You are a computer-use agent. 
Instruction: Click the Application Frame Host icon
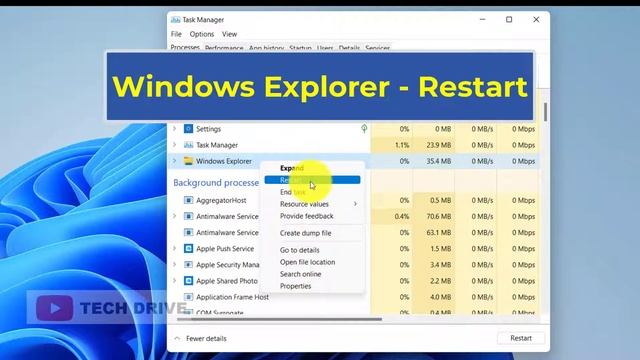point(188,297)
